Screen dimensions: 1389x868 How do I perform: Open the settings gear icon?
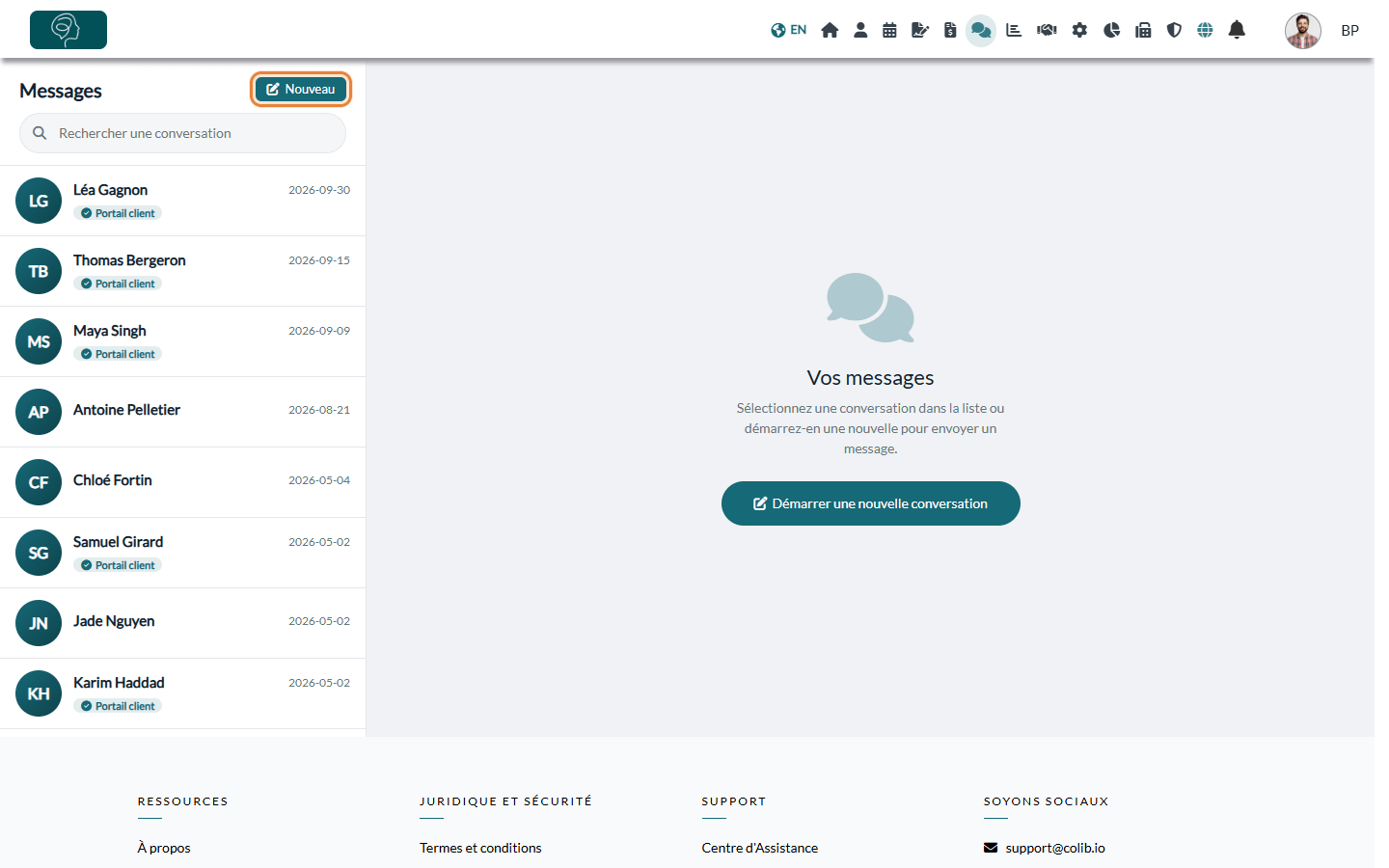tap(1079, 30)
